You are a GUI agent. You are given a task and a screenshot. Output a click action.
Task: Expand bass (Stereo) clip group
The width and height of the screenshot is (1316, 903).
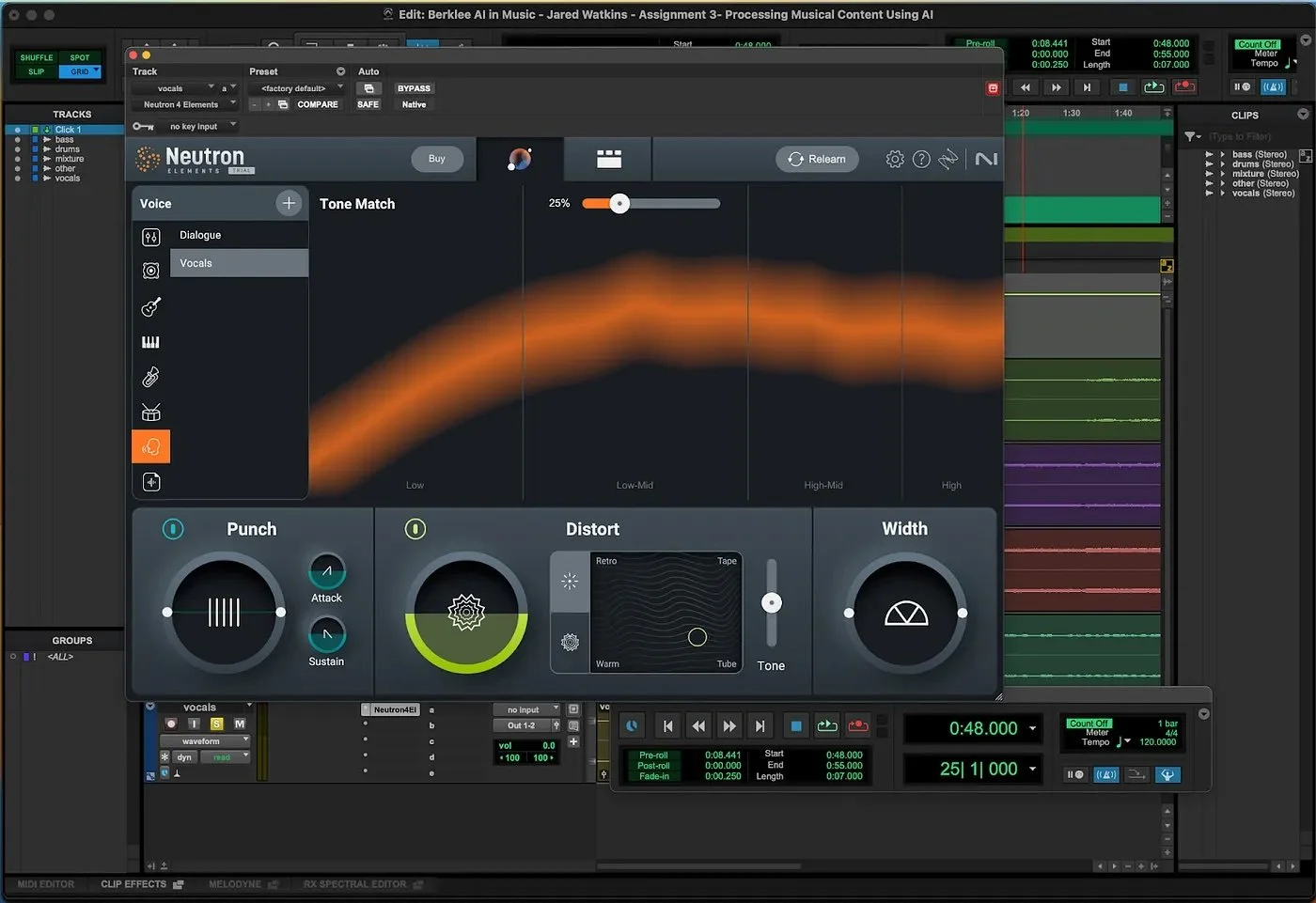tap(1222, 154)
